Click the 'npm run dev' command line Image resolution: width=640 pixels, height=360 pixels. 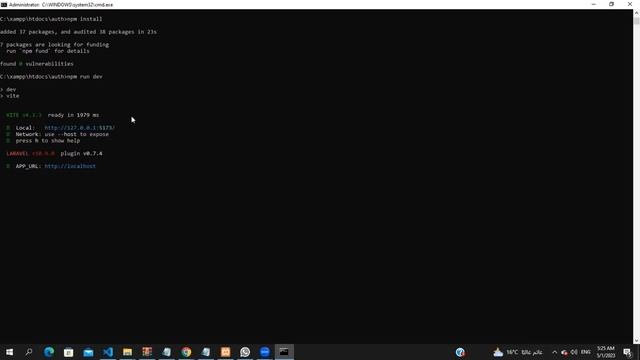coord(51,77)
